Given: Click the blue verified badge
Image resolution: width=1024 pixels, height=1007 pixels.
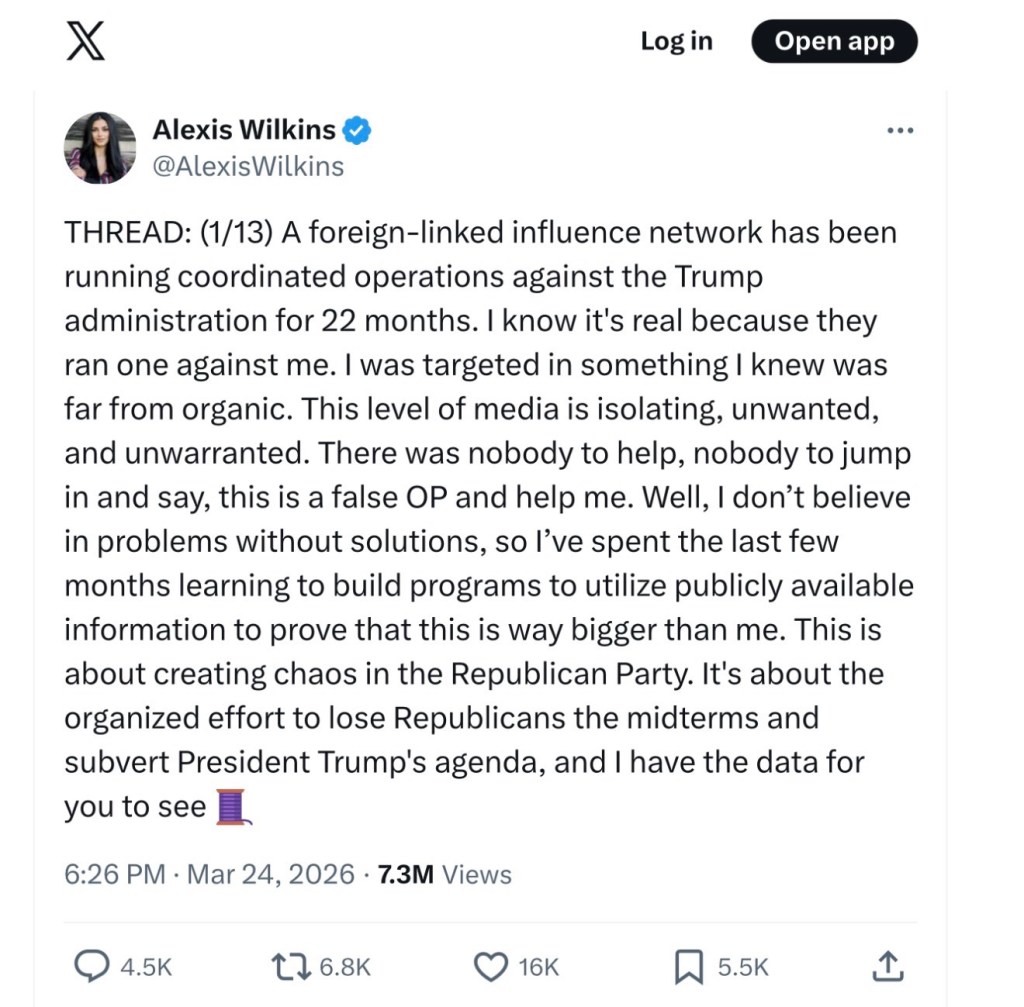Looking at the screenshot, I should point(358,129).
